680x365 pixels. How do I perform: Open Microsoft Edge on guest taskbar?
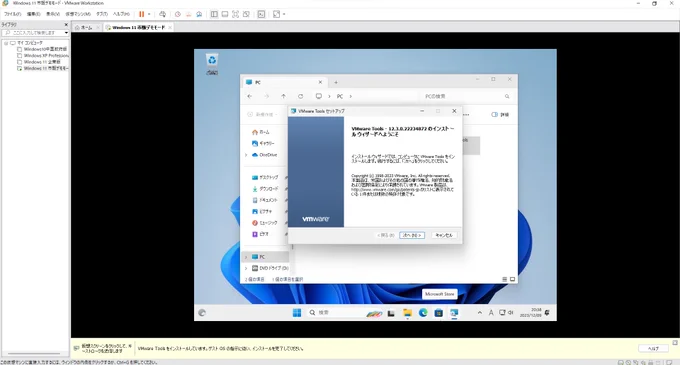click(x=423, y=313)
